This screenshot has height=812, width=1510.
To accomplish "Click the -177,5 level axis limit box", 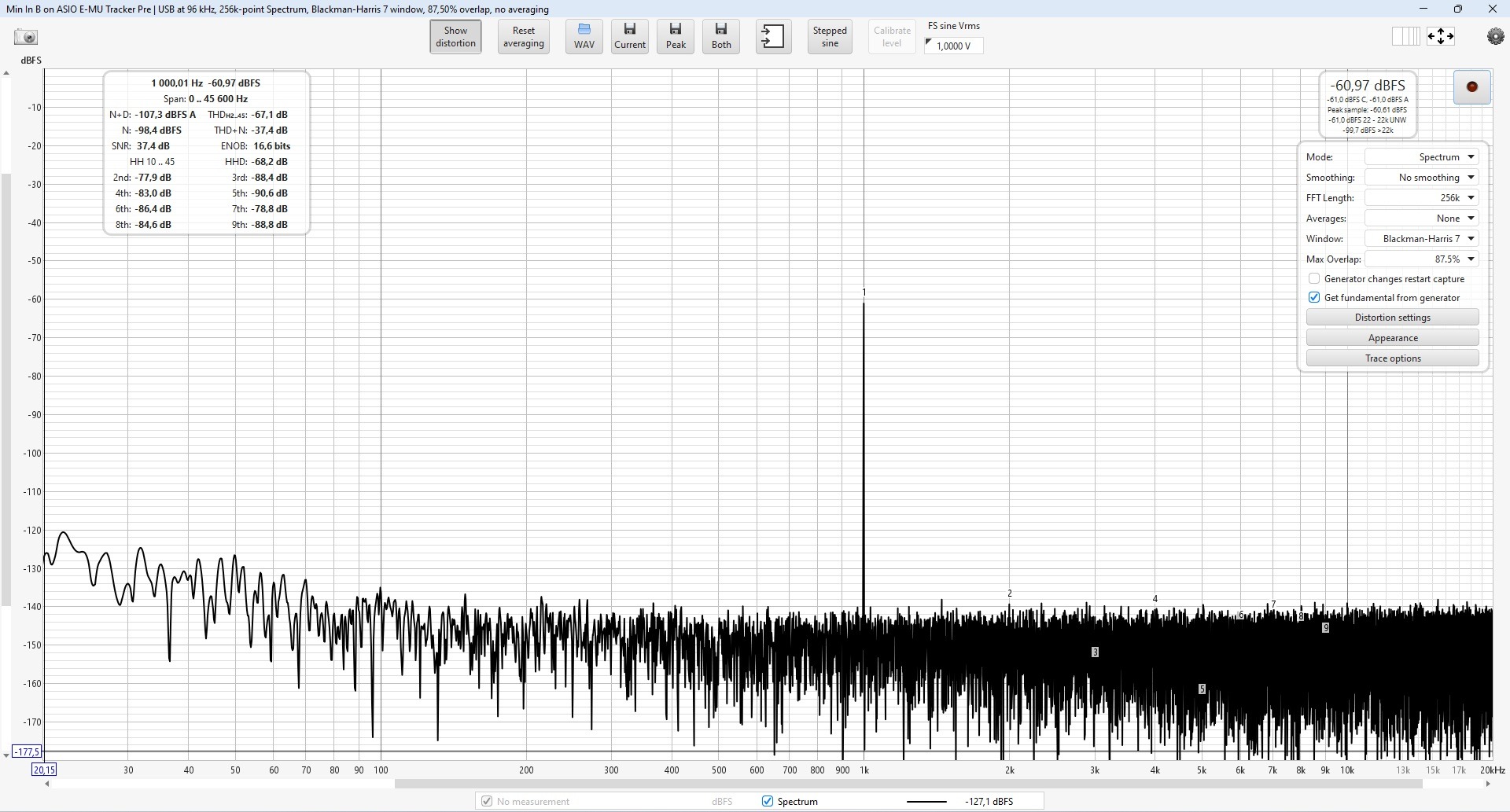I will coord(28,752).
